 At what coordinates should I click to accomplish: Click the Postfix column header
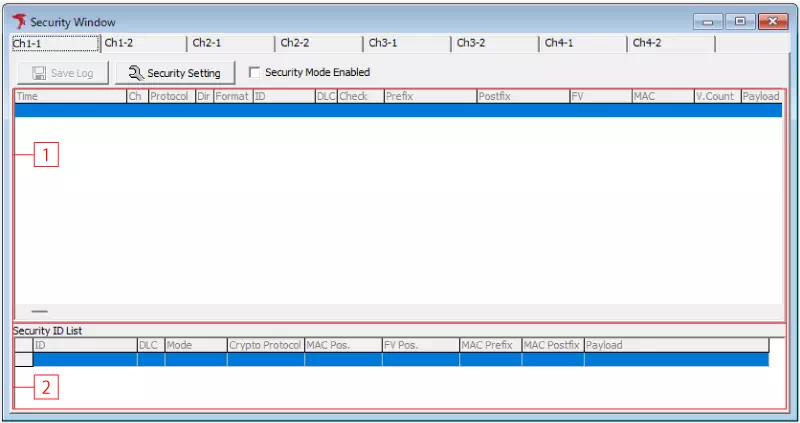pos(523,96)
